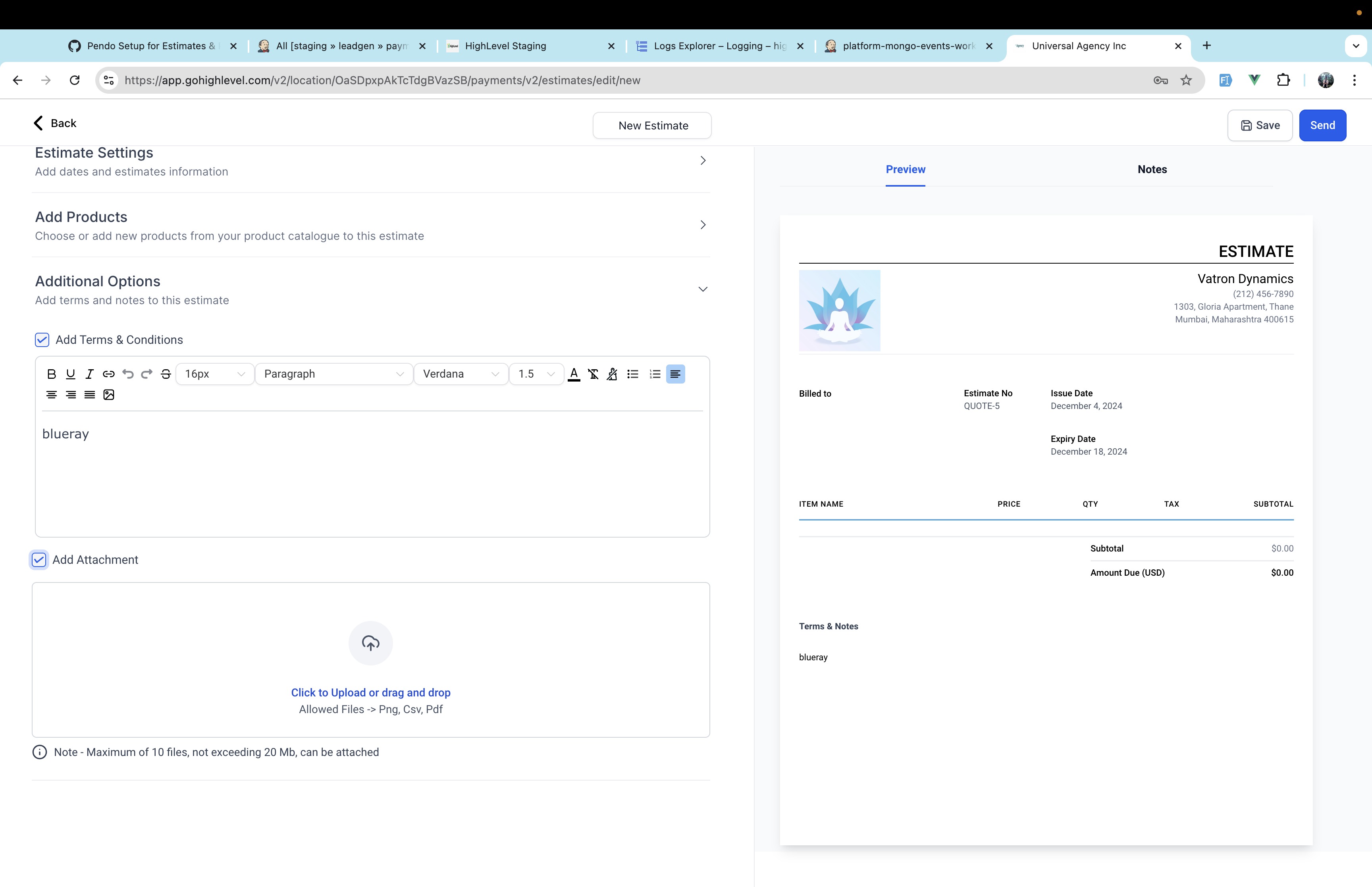Open a new browser tab
This screenshot has height=887, width=1372.
click(x=1207, y=46)
